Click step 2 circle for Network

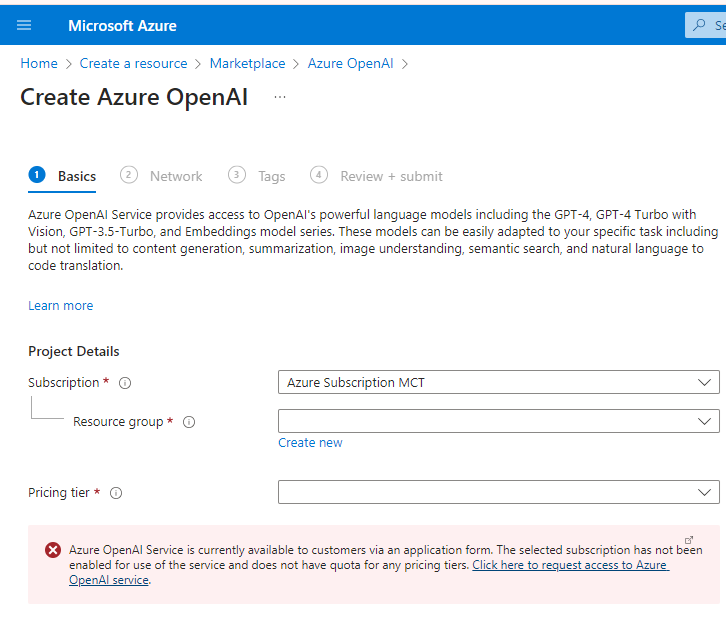129,175
